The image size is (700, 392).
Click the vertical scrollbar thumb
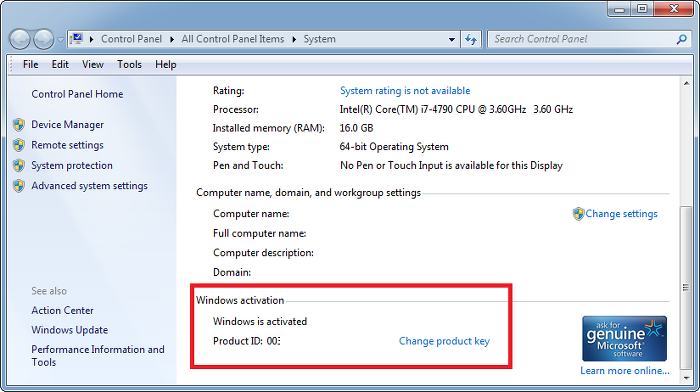[x=686, y=288]
